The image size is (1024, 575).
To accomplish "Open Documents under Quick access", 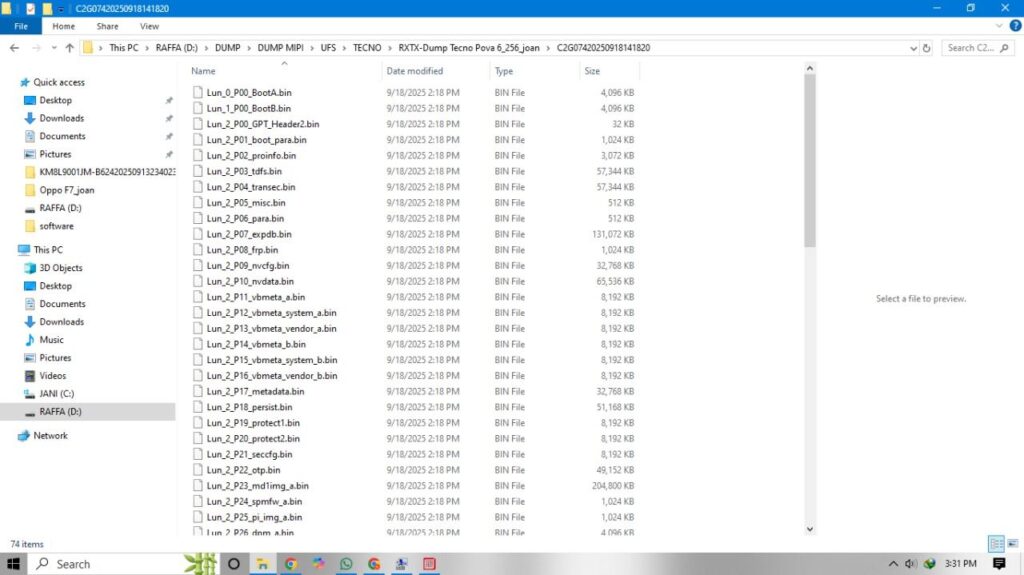I will click(x=62, y=136).
